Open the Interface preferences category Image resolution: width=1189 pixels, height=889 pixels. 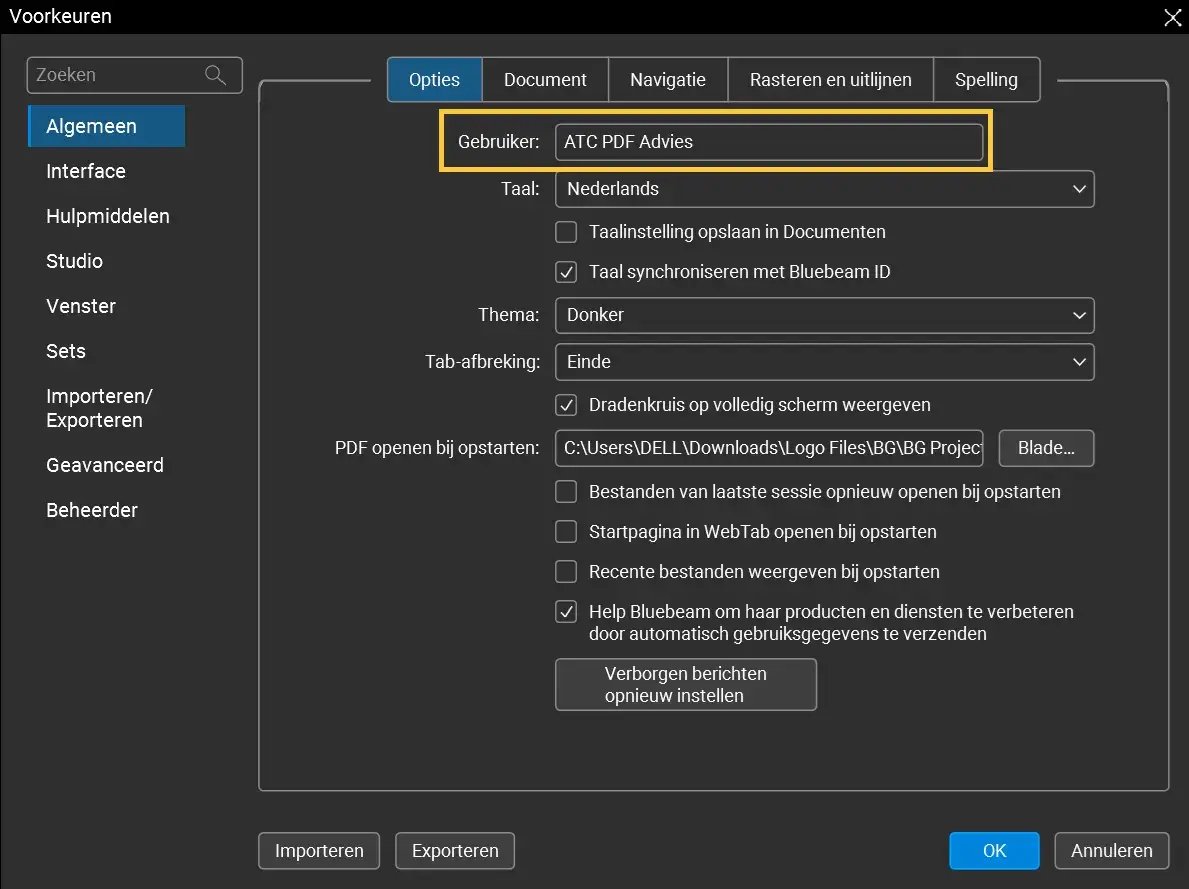pos(86,171)
